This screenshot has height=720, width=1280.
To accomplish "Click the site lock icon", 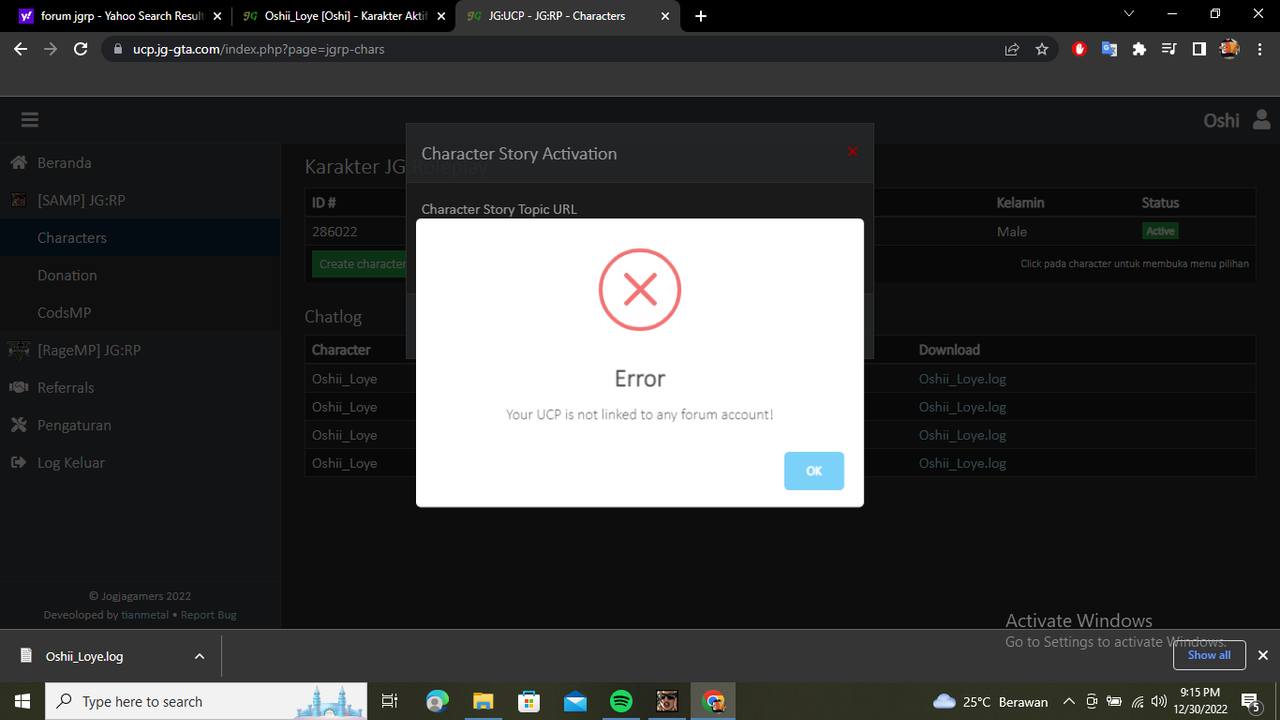I will (x=117, y=49).
